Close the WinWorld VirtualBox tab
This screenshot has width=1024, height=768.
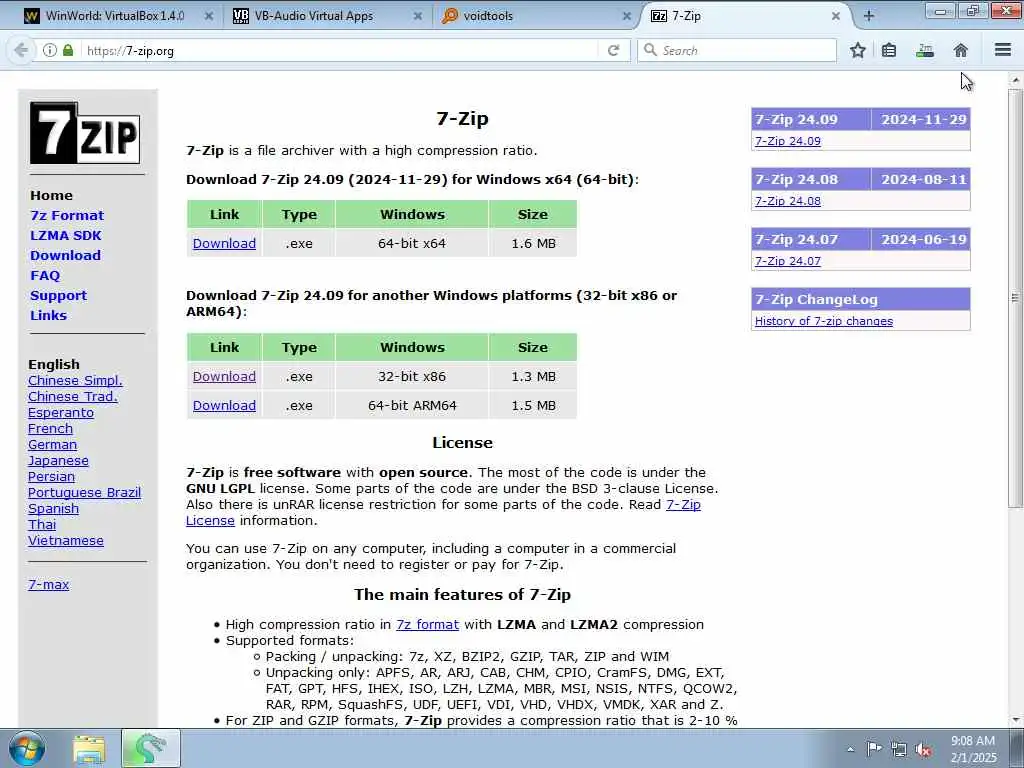tap(209, 16)
